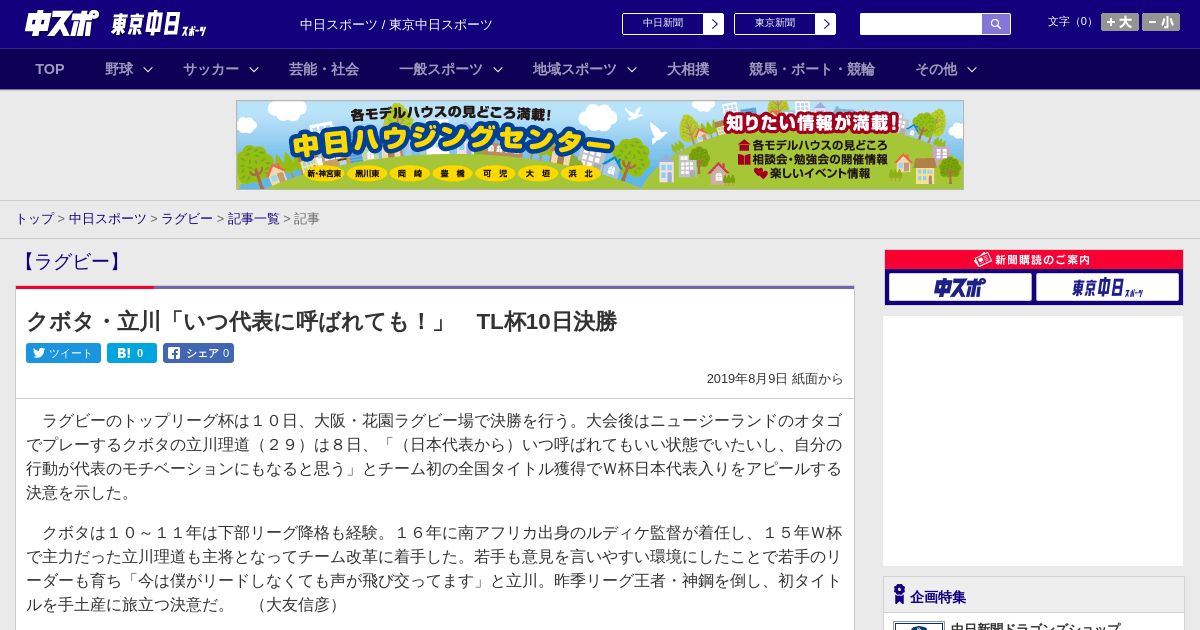Viewport: 1200px width, 630px height.
Task: Select 芸能・社会 in the nav bar
Action: 324,69
